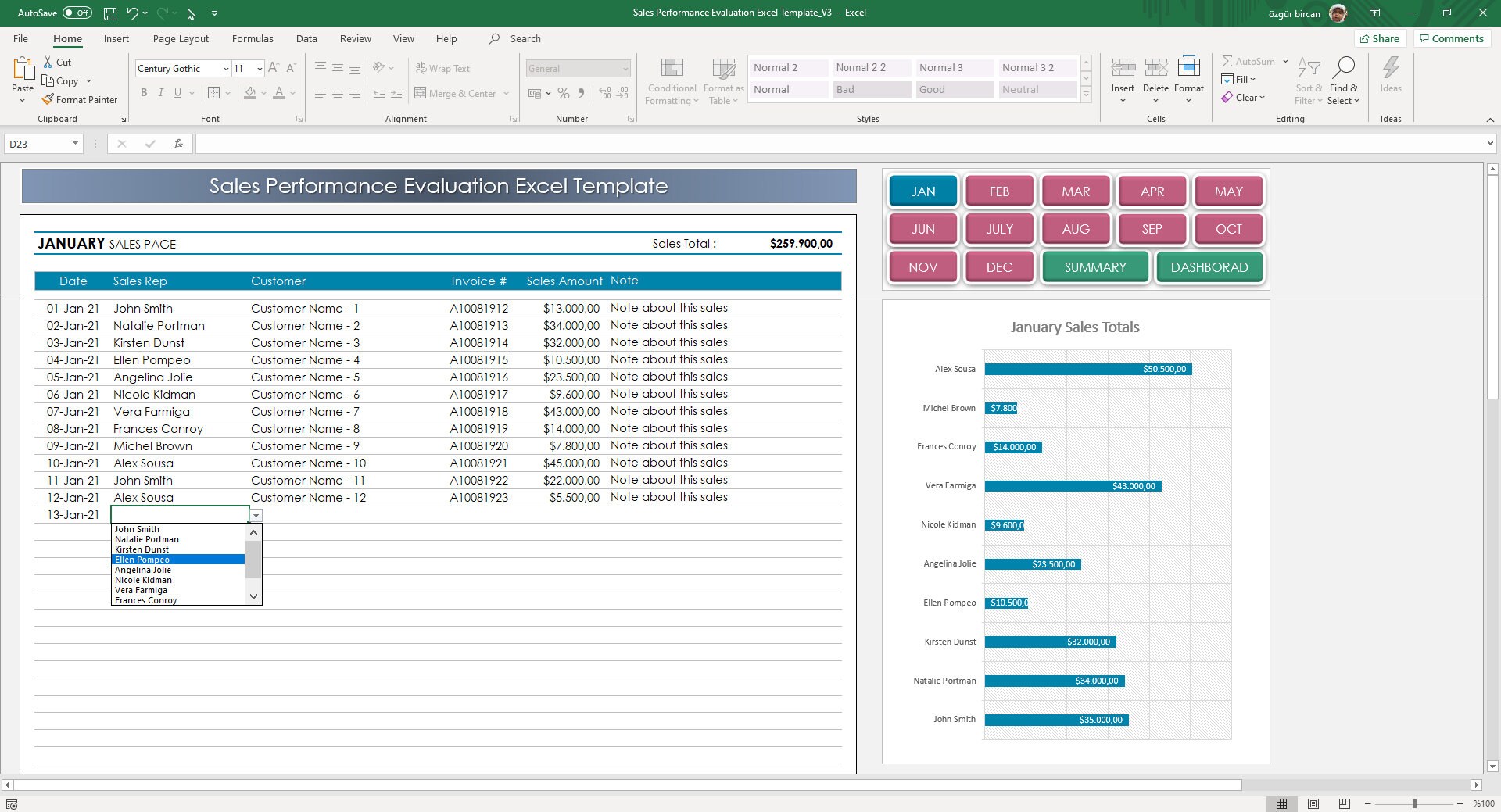Open the SUMMARY sheet button

pyautogui.click(x=1094, y=266)
